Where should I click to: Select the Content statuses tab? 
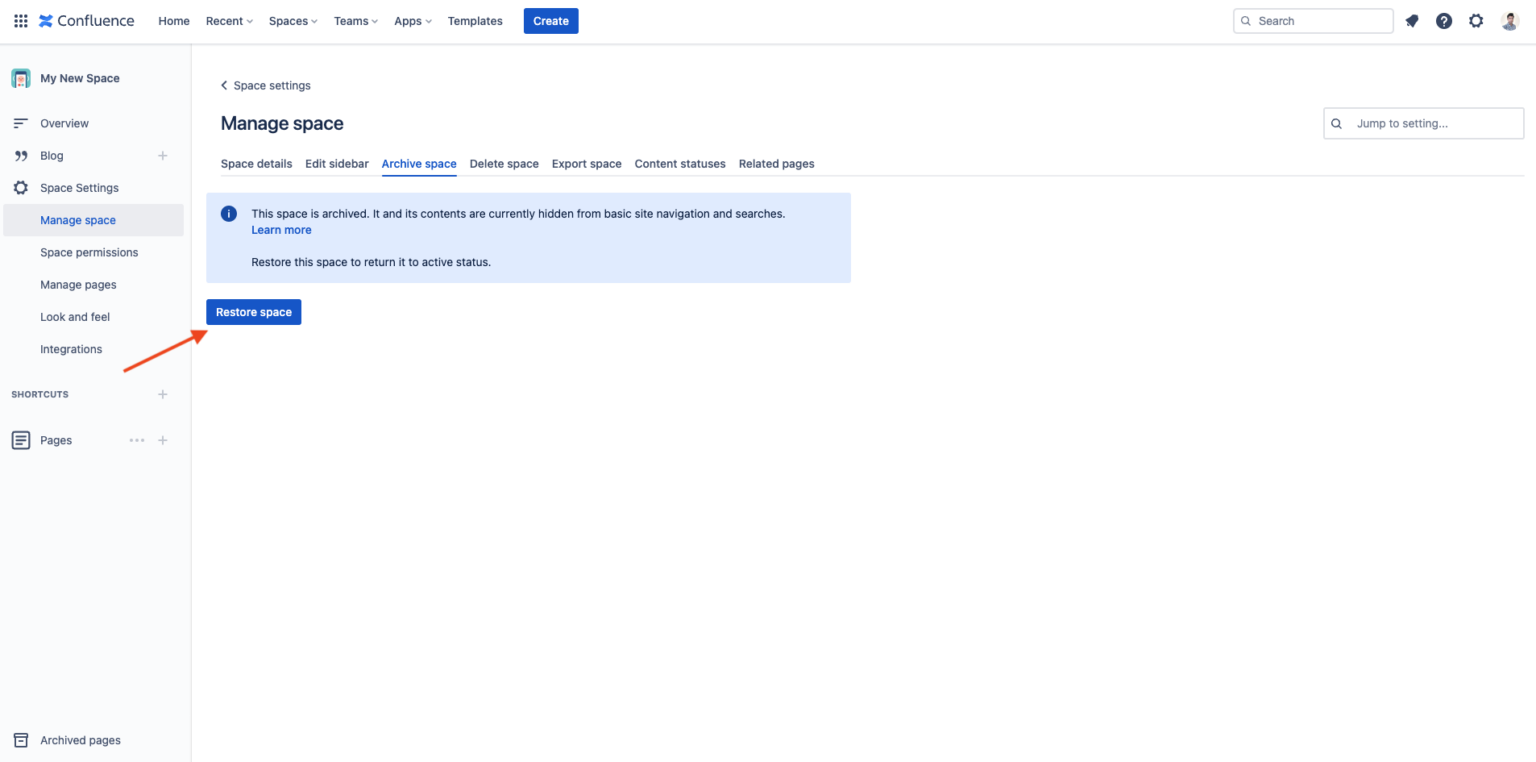coord(680,163)
